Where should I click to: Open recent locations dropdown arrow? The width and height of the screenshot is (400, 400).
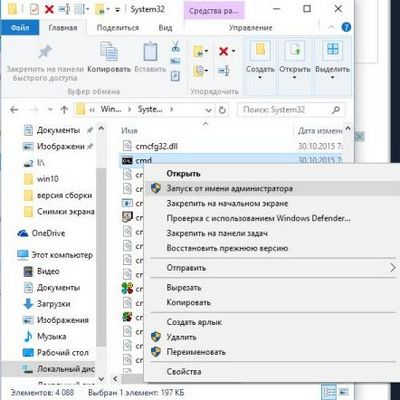coord(50,109)
